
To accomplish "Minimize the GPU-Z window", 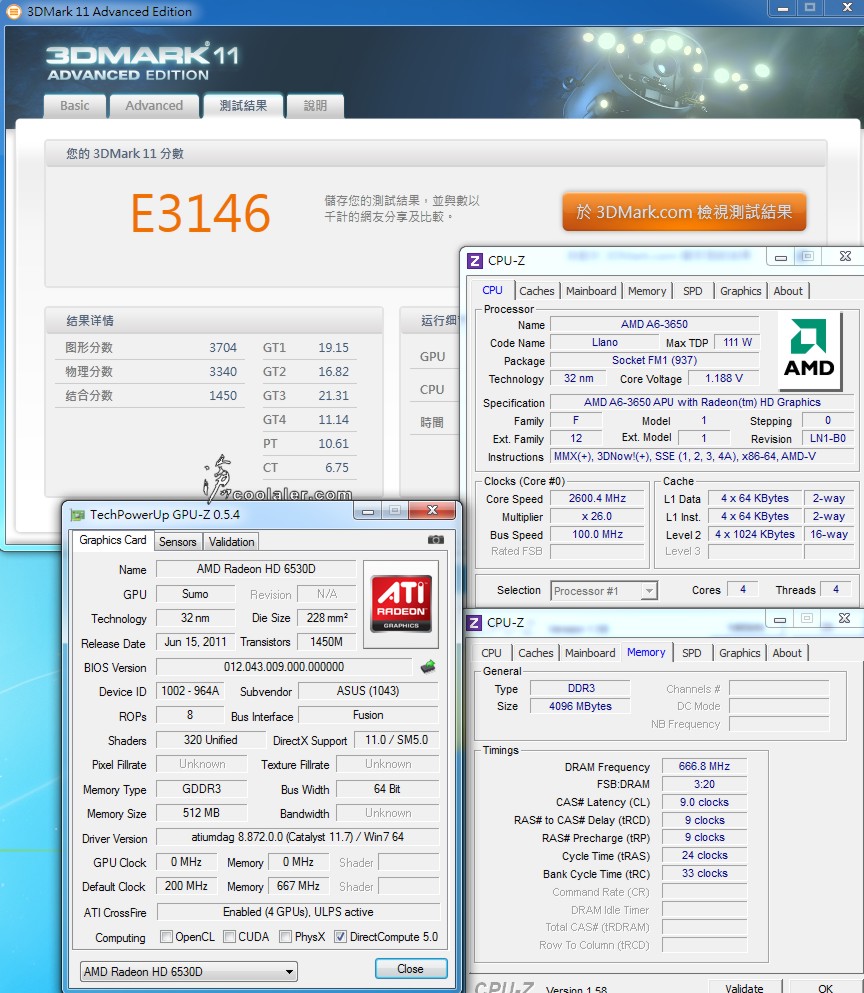I will pyautogui.click(x=368, y=510).
